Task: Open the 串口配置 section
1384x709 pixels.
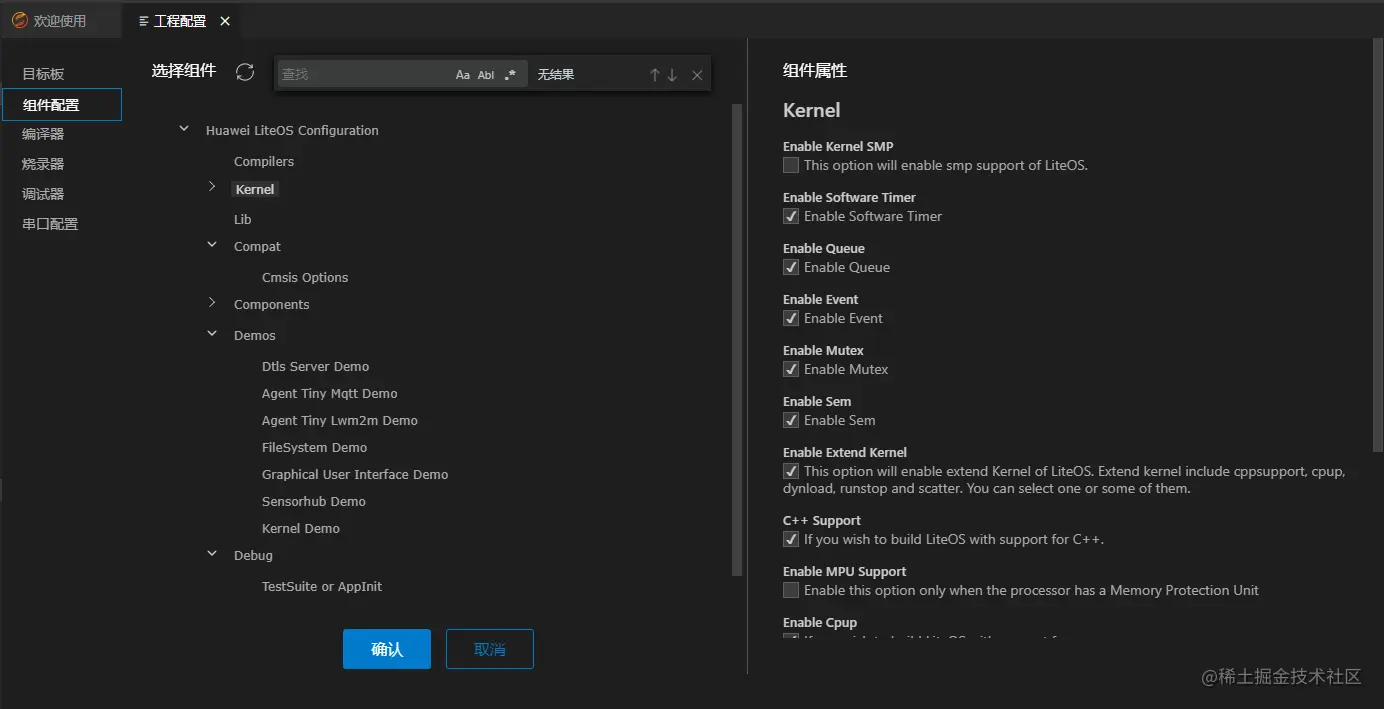Action: tap(50, 224)
